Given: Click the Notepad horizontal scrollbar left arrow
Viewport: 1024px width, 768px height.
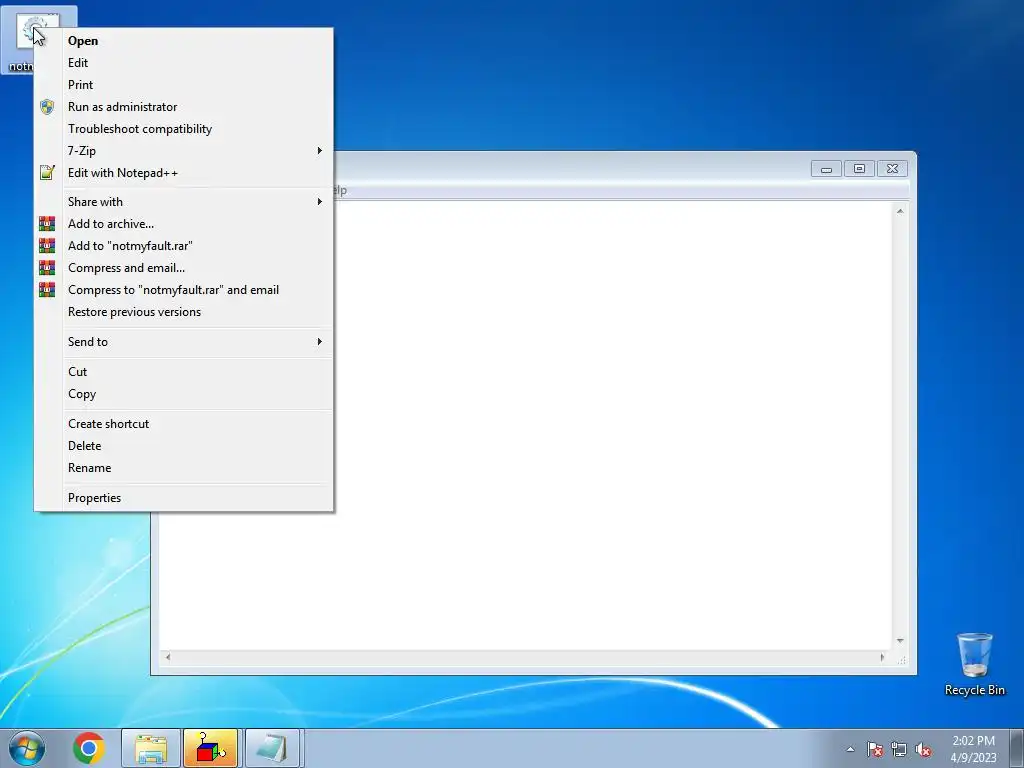Looking at the screenshot, I should [168, 657].
